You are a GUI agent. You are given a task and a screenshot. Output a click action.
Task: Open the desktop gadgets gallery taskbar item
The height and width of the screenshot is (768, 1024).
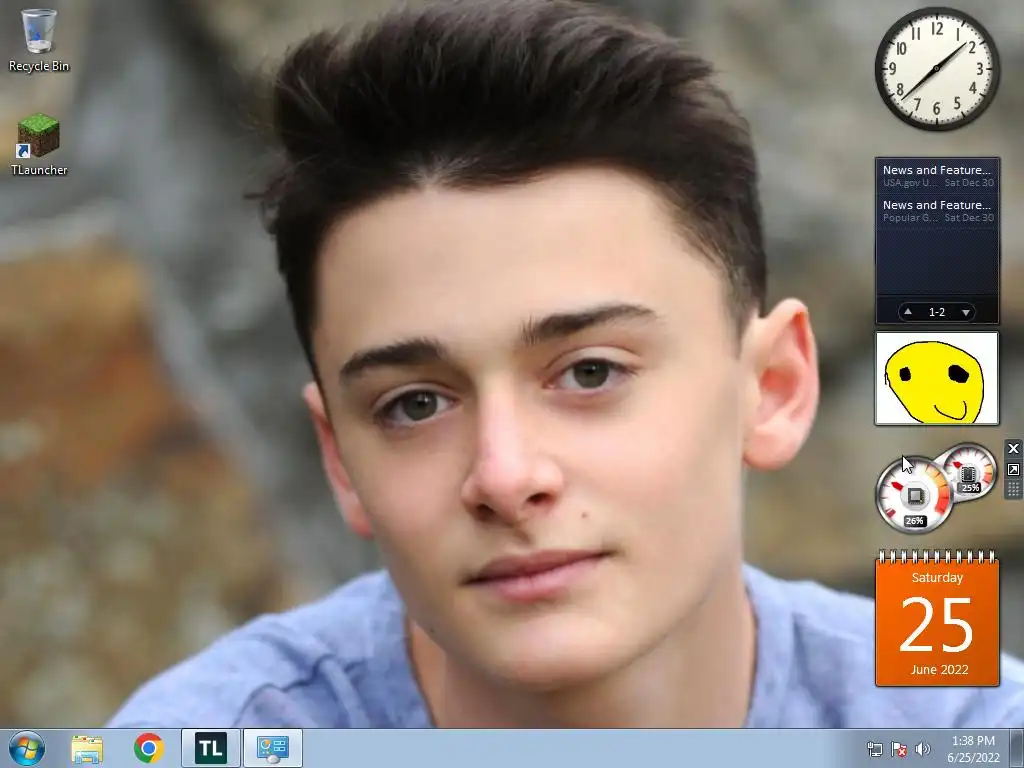pos(272,748)
